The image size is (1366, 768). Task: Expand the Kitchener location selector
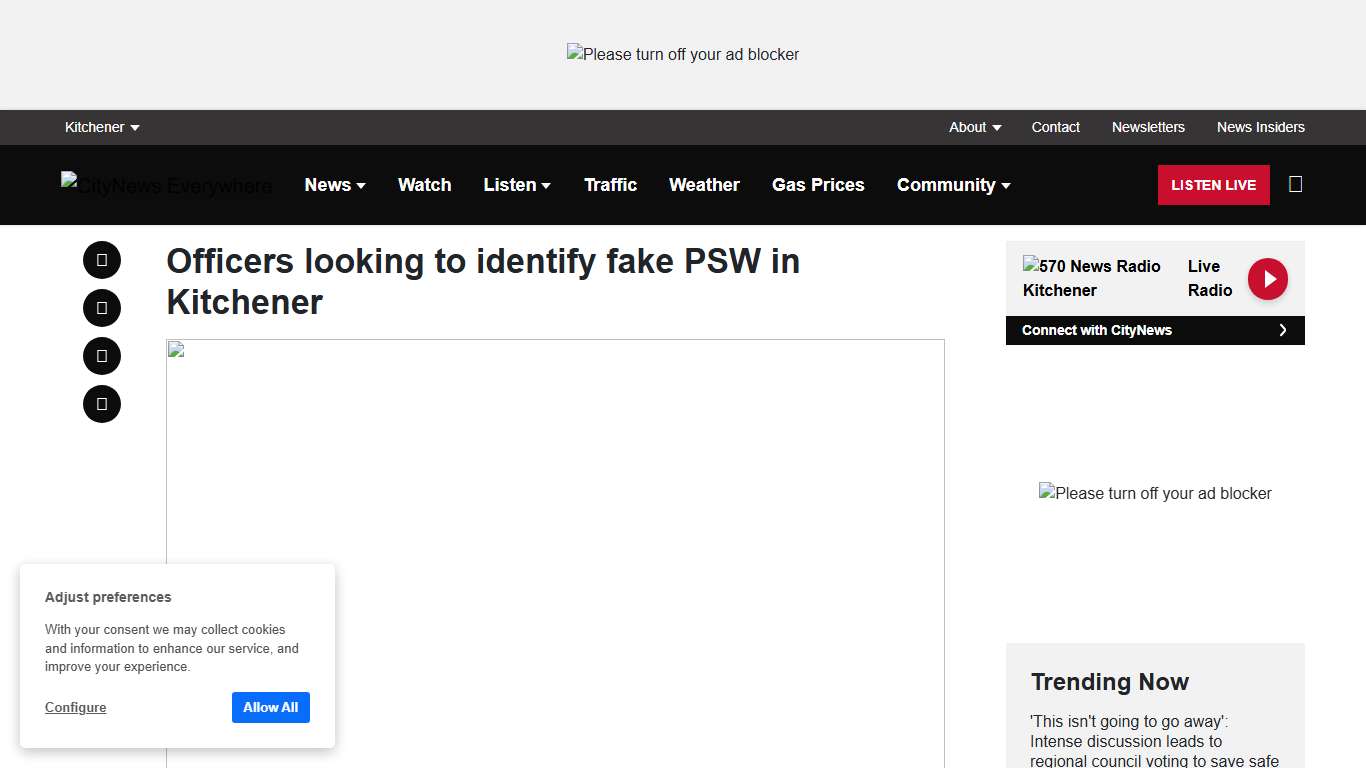tap(101, 127)
